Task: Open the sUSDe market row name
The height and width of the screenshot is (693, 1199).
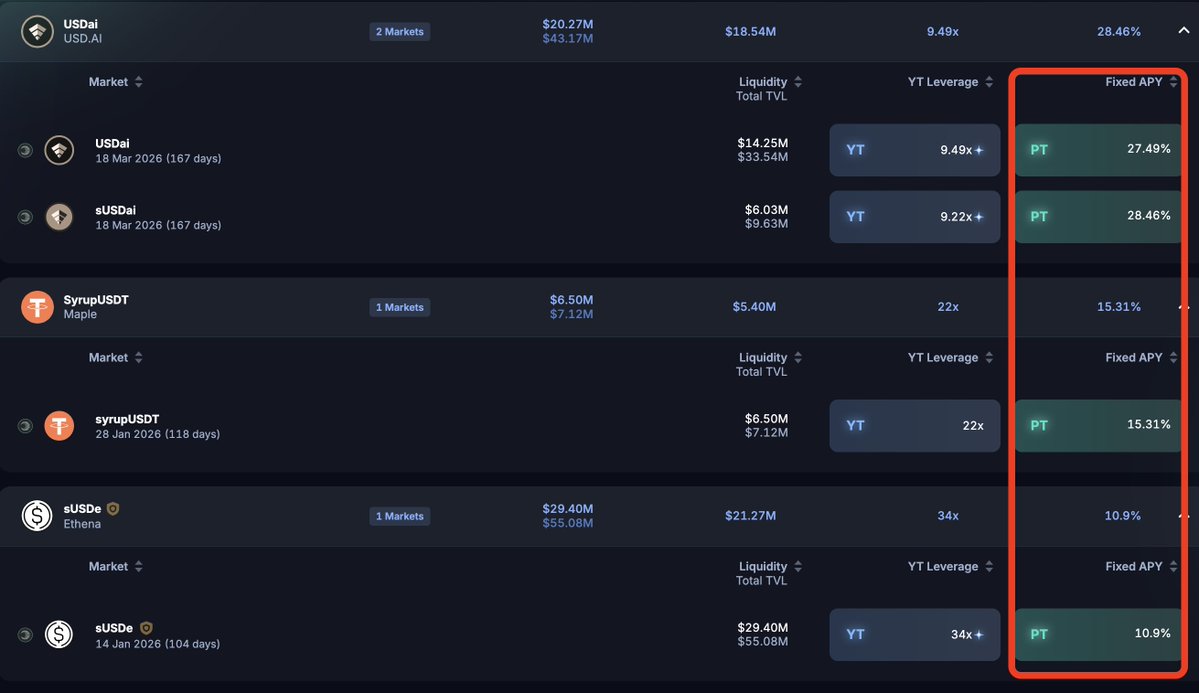Action: point(114,628)
